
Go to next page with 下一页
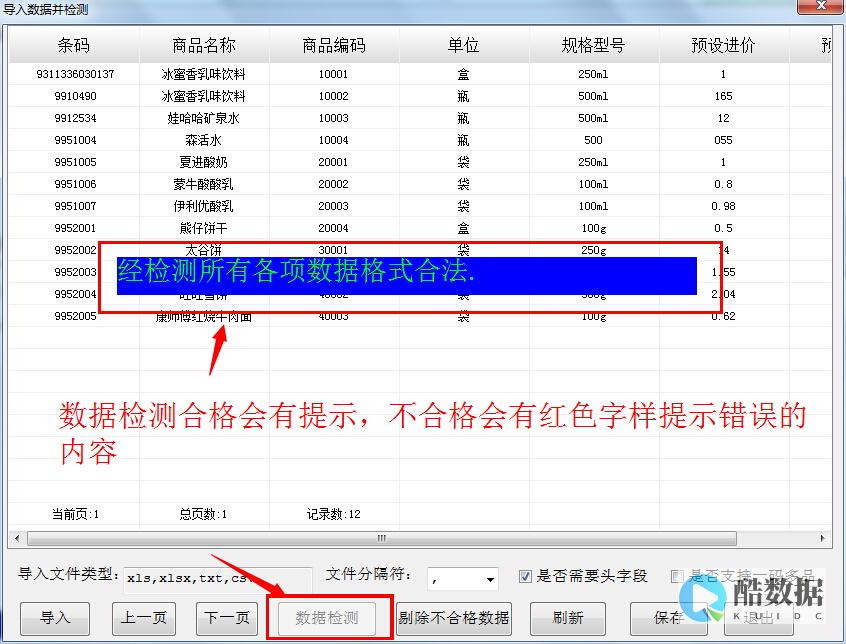pos(227,618)
